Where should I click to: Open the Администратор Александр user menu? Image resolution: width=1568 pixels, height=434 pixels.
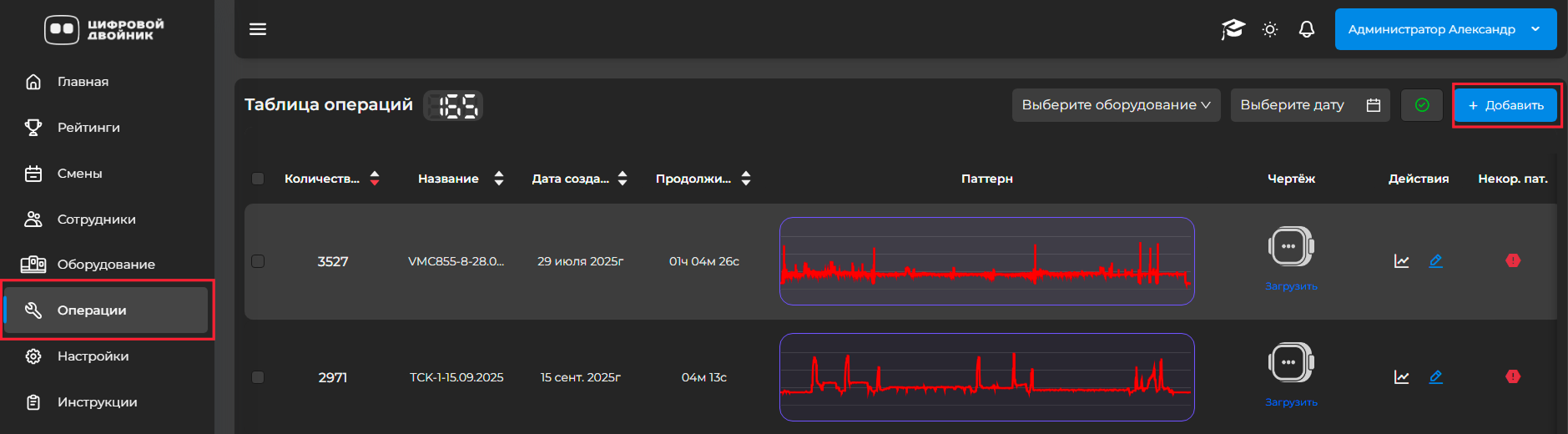1444,29
